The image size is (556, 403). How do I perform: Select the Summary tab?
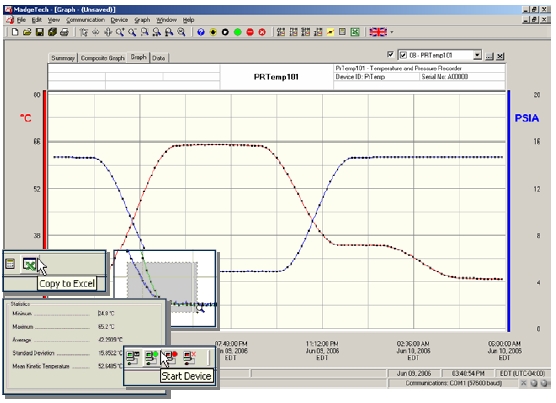63,58
